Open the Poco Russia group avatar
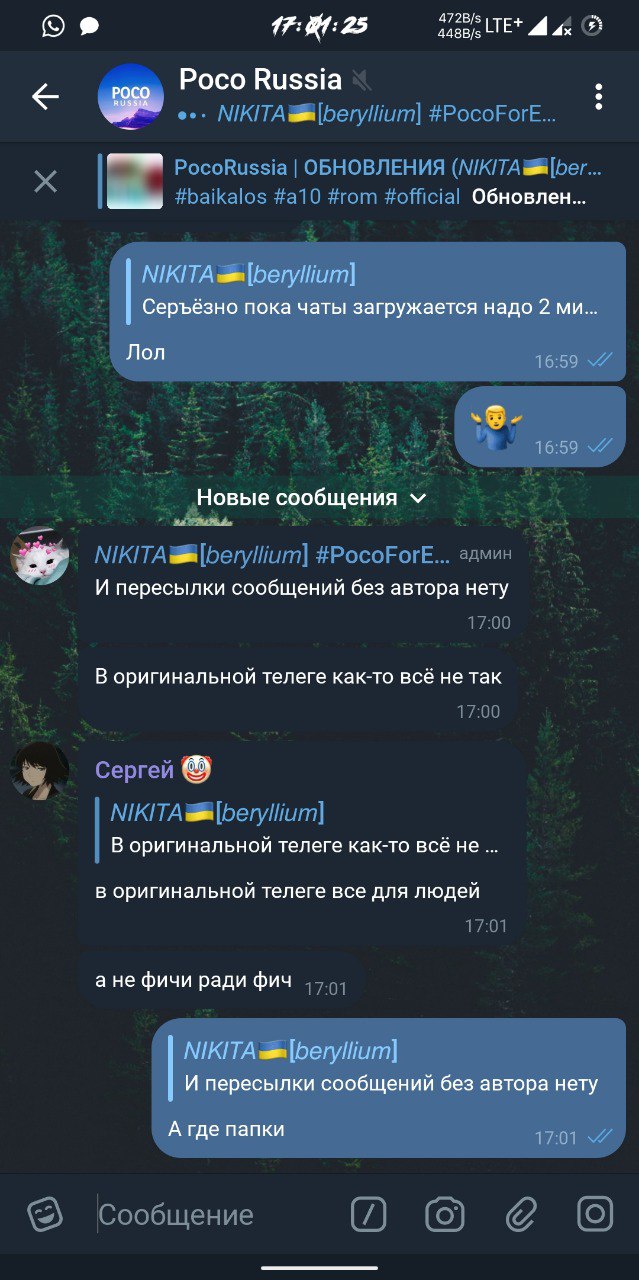Image resolution: width=639 pixels, height=1280 pixels. tap(130, 97)
